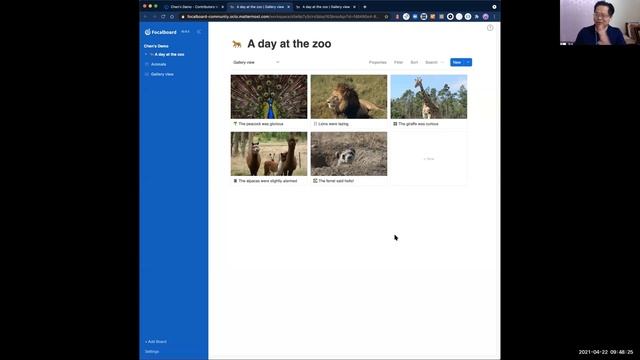Open the giraffe photo card
Screen dimensions: 640x360
pyautogui.click(x=429, y=97)
